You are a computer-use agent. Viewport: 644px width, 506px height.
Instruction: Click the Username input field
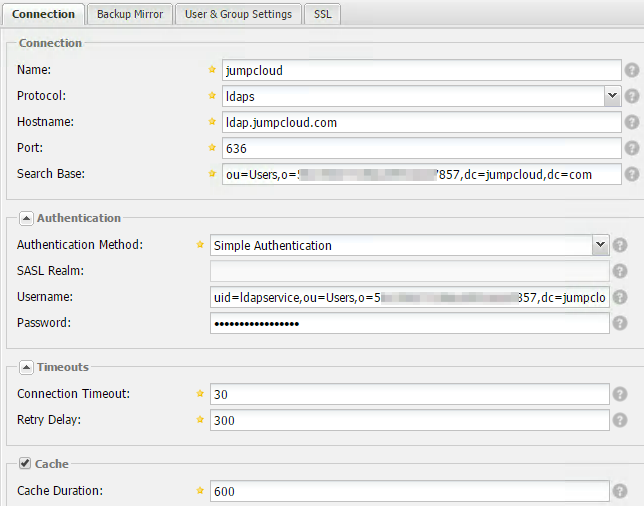pos(409,297)
